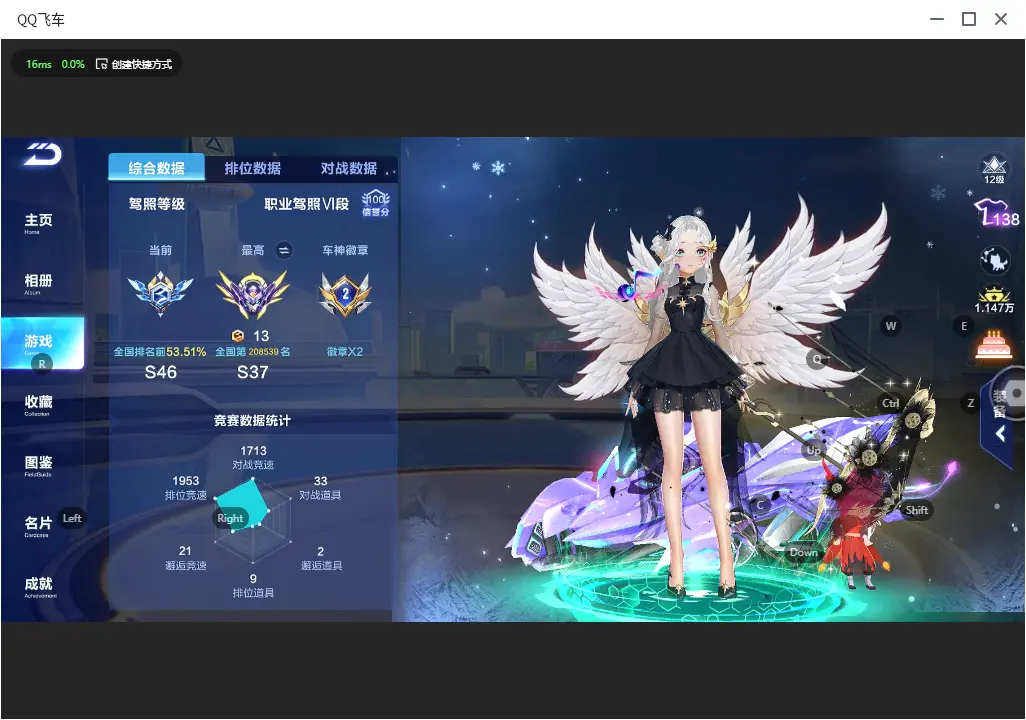The image size is (1026, 720).
Task: Click the back arrow logo icon
Action: (43, 154)
